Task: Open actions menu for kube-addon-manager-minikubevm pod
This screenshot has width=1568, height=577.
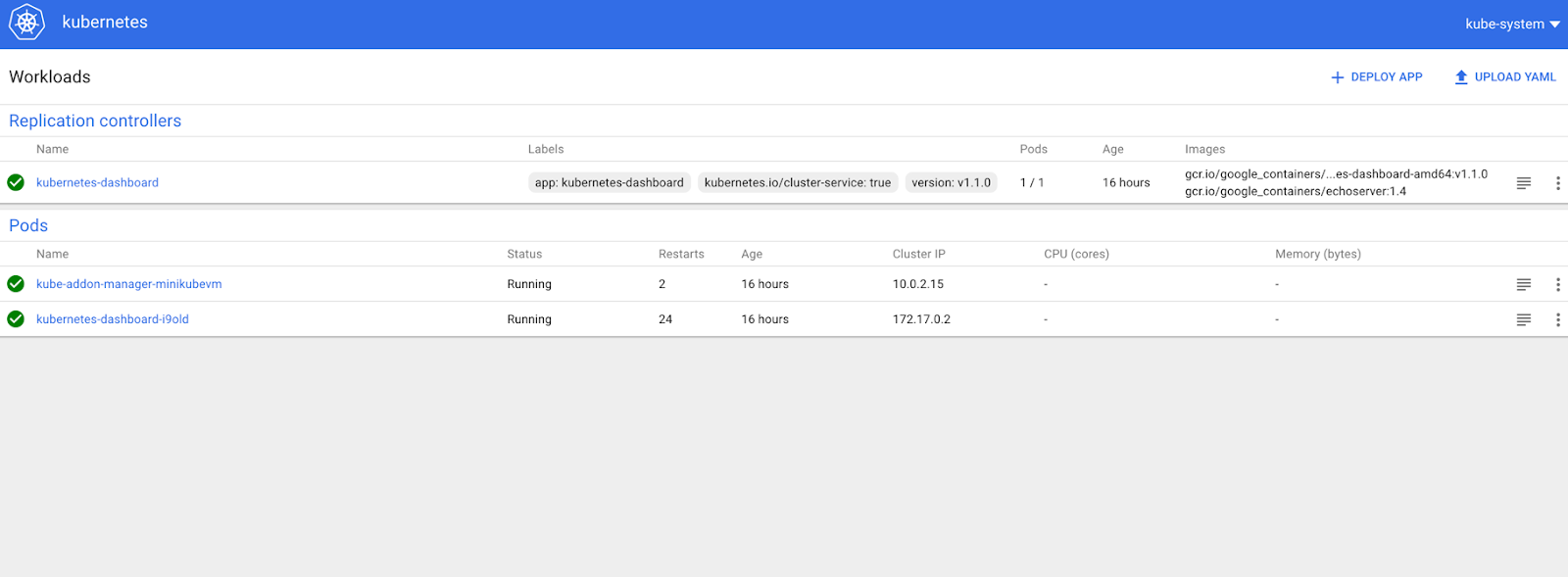Action: [1557, 285]
